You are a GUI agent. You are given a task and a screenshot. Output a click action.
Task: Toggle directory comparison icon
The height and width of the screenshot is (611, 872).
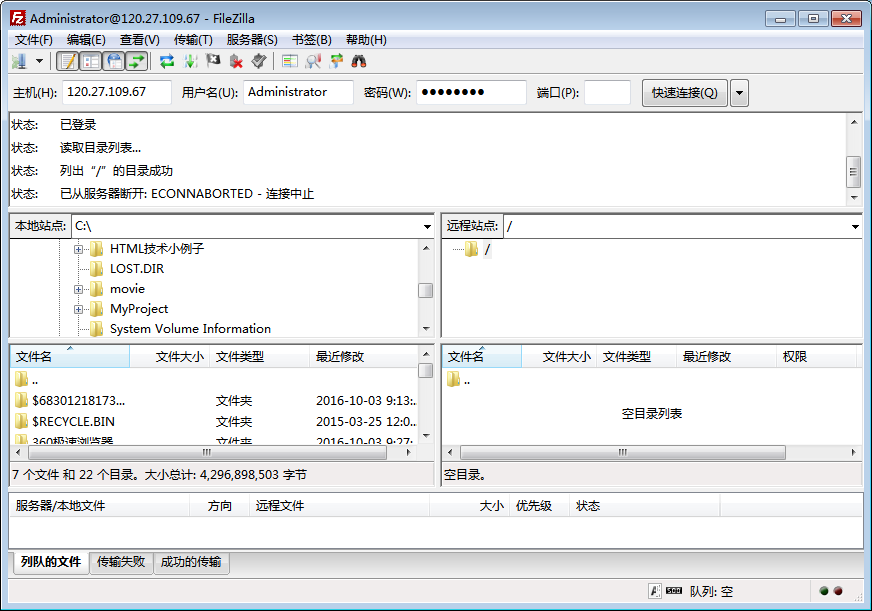pos(313,61)
